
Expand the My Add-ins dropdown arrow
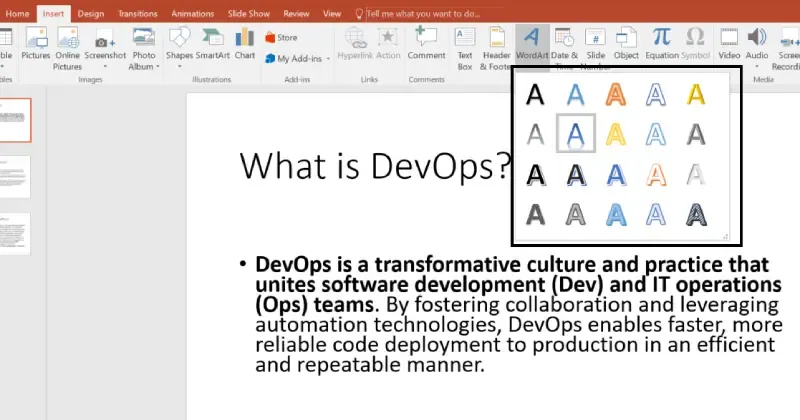tap(328, 59)
